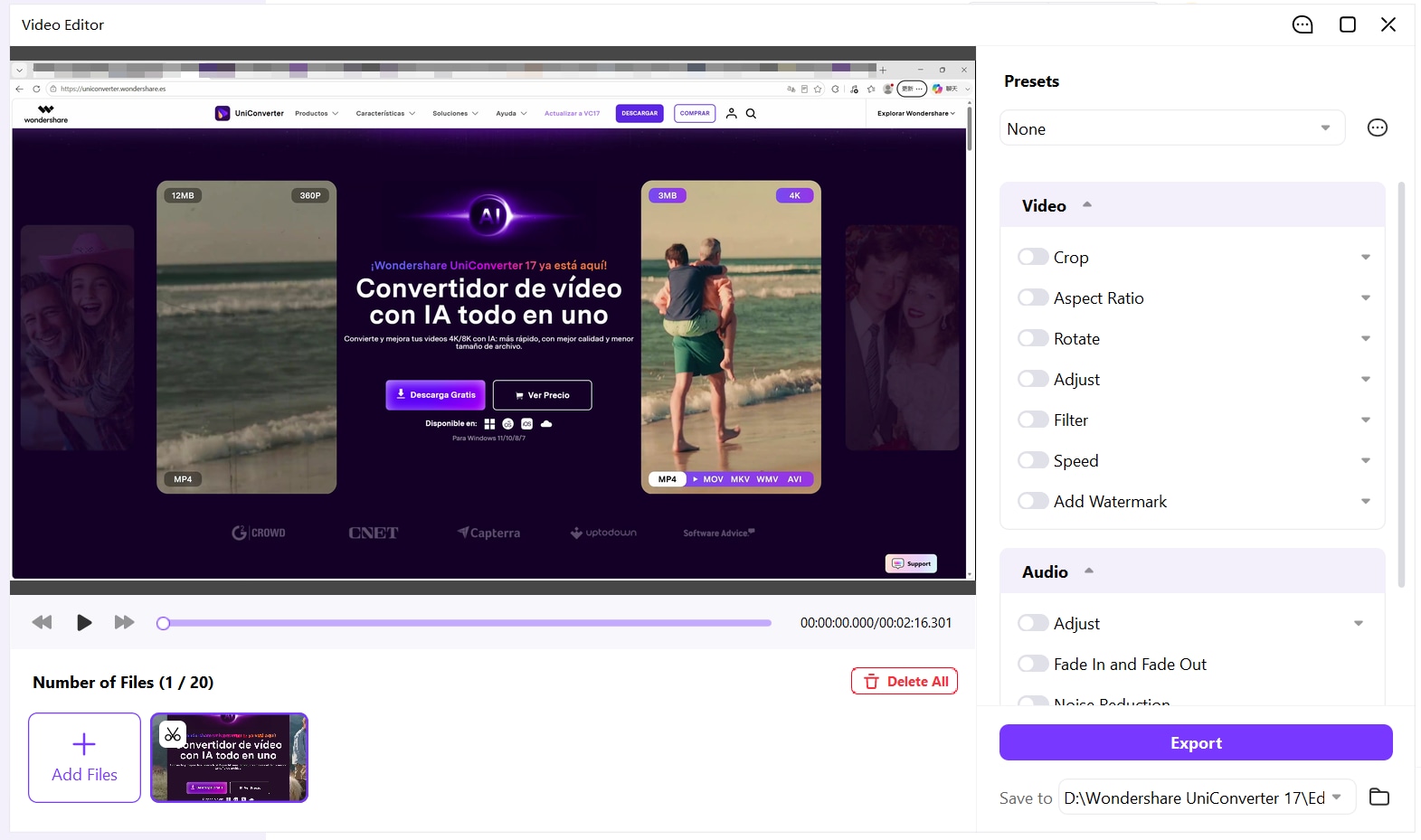Switch on the Filter toggle

1033,420
